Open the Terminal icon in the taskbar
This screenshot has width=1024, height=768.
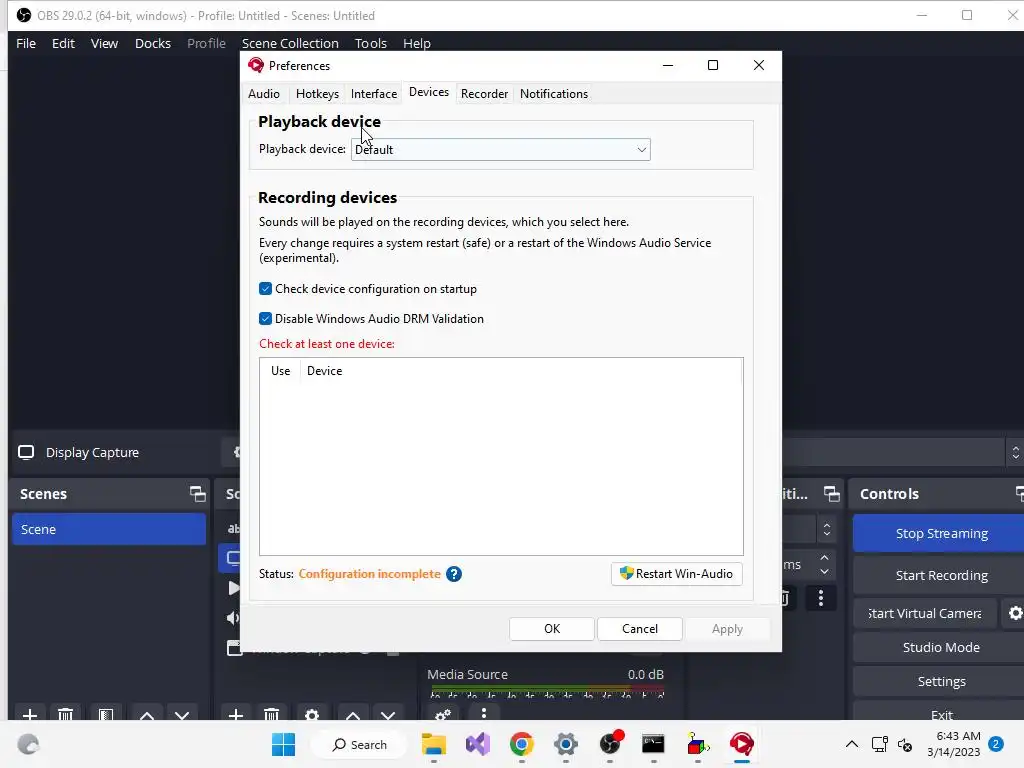pos(653,744)
